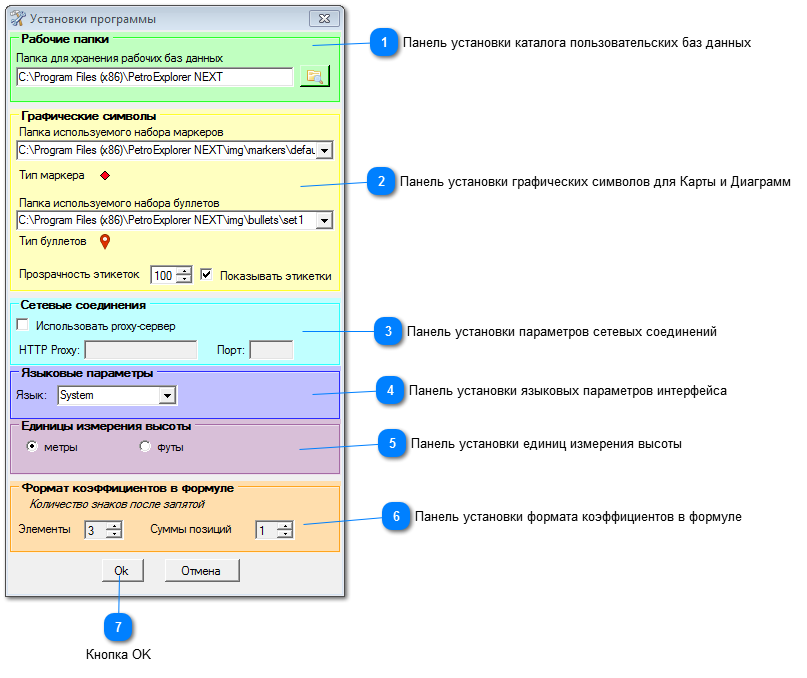
Task: Click the red diamond marker type icon
Action: click(105, 176)
